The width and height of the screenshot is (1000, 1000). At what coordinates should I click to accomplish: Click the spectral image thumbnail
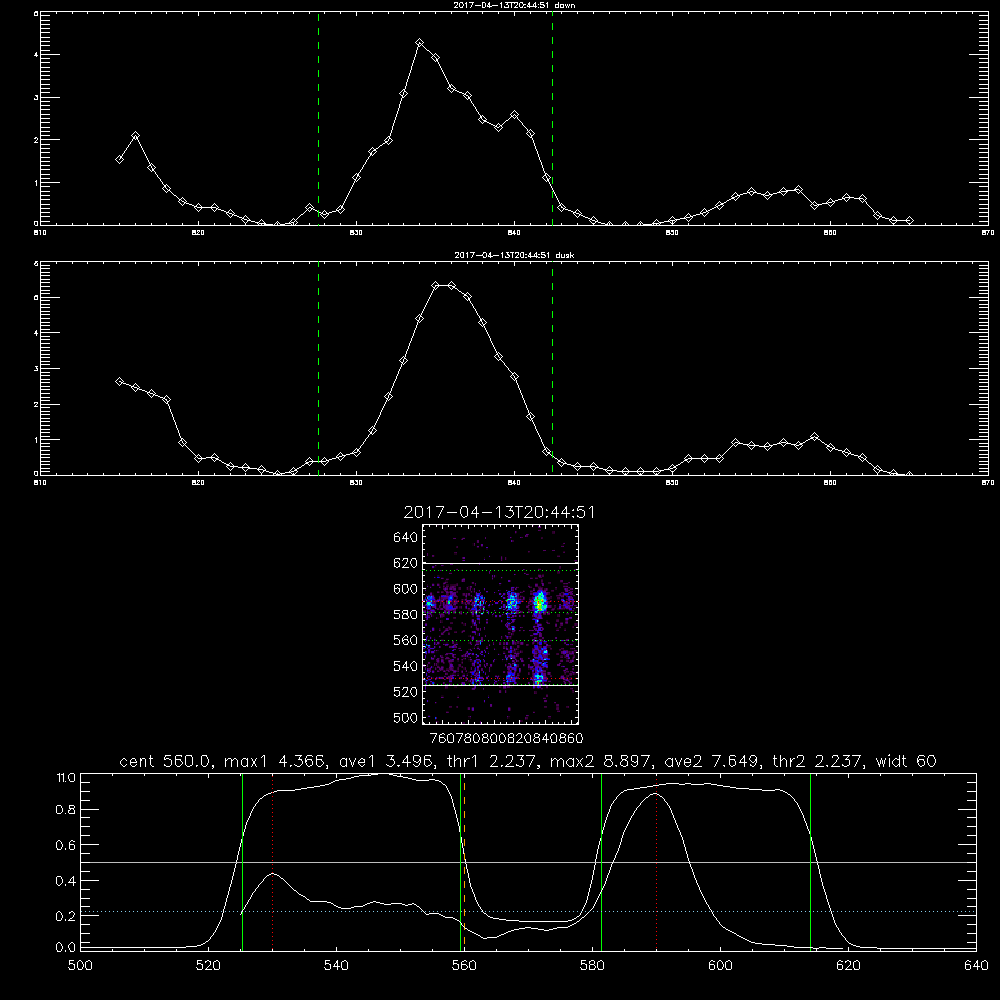501,624
